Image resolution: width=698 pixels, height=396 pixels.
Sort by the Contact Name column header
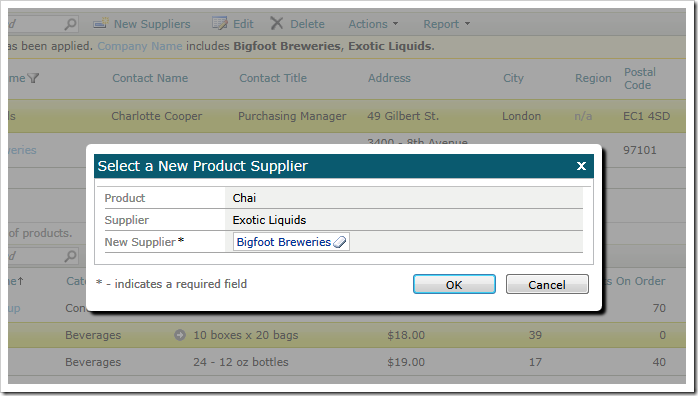[150, 78]
